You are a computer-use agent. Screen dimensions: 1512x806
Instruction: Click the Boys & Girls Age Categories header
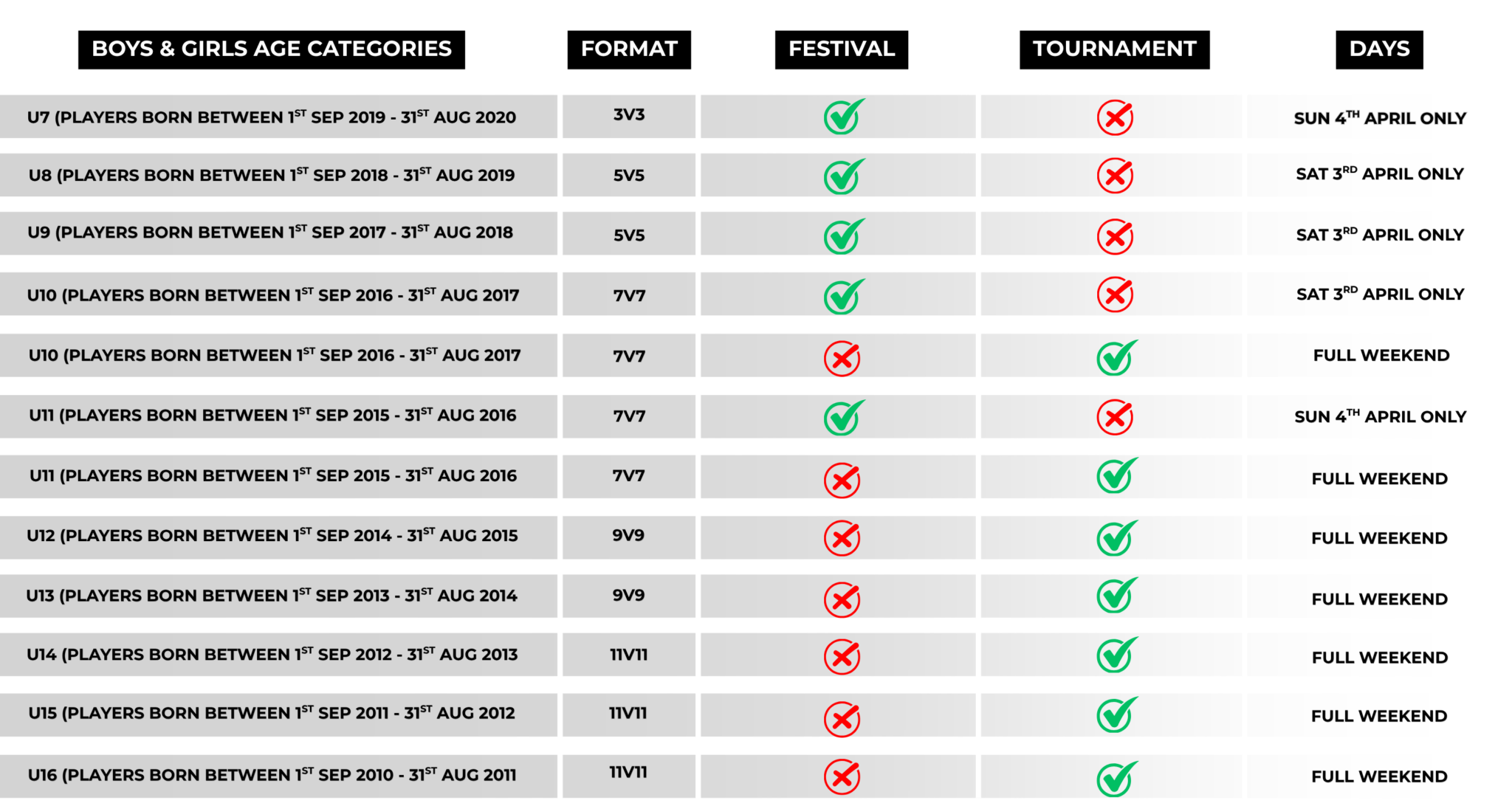pos(272,49)
